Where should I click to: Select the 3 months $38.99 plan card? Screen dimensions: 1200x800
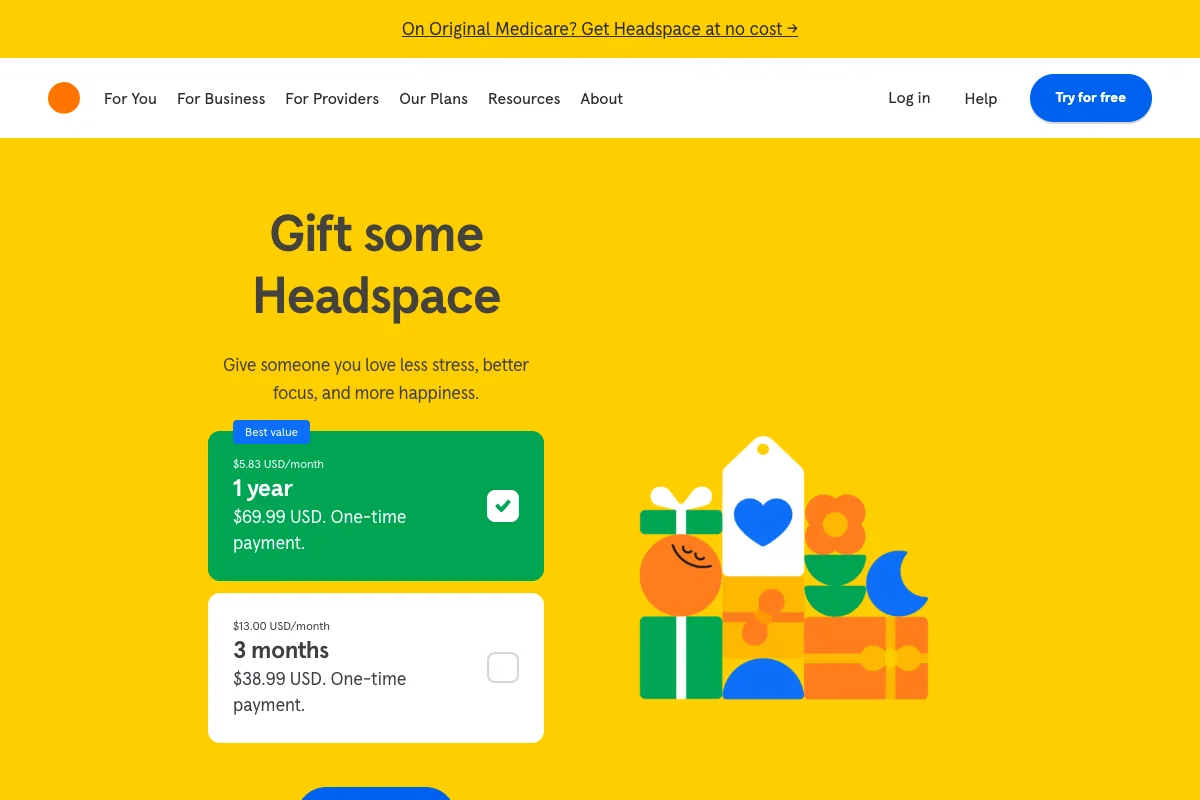pos(376,668)
